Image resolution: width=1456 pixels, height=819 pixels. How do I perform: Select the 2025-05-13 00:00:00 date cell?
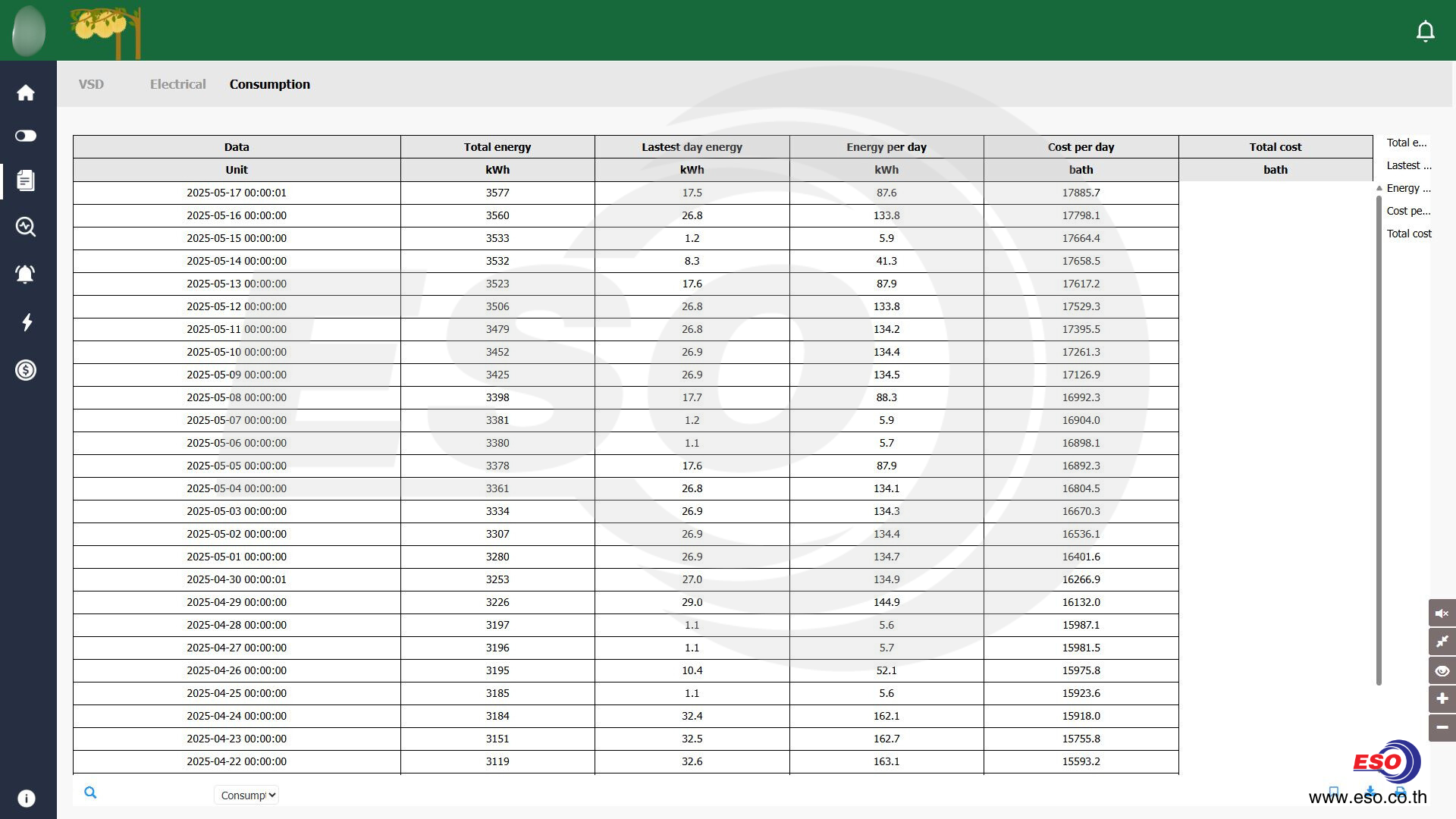237,284
